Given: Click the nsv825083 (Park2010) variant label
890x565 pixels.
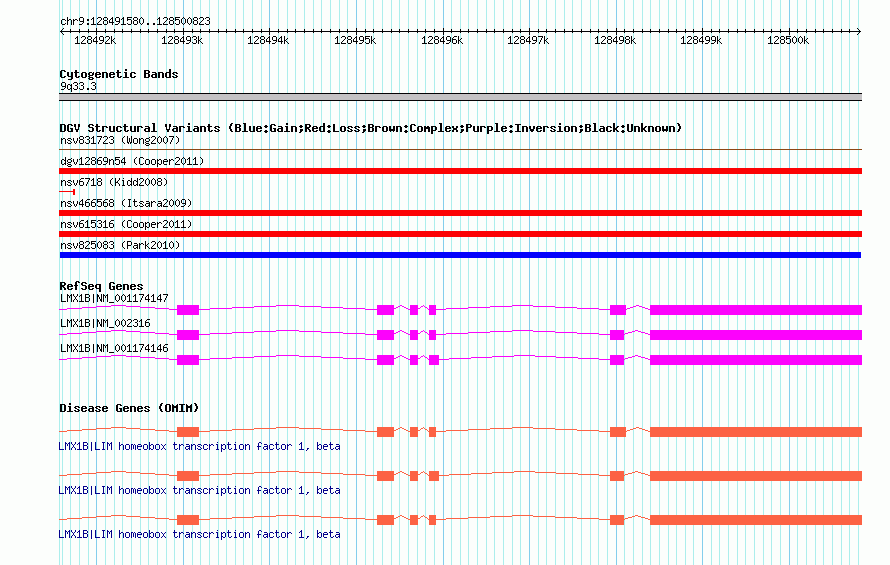Looking at the screenshot, I should point(120,245).
